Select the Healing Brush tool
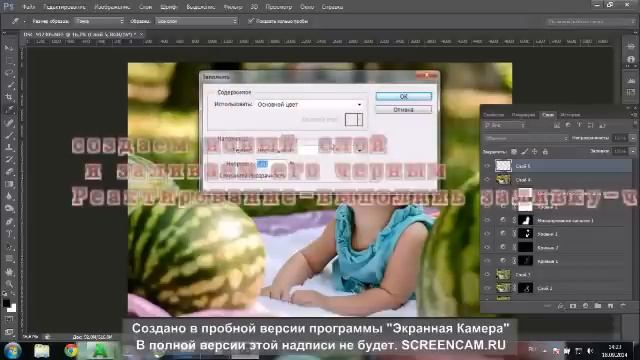 point(9,122)
